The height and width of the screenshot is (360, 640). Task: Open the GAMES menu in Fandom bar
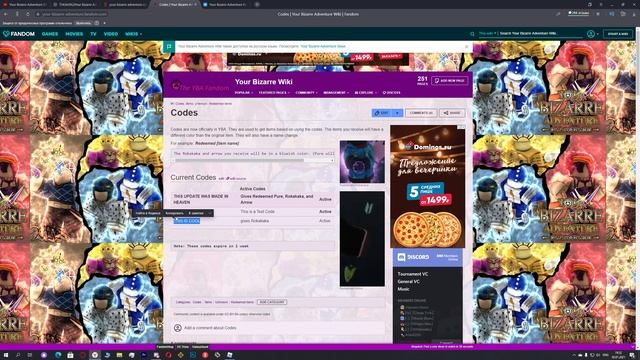point(50,34)
